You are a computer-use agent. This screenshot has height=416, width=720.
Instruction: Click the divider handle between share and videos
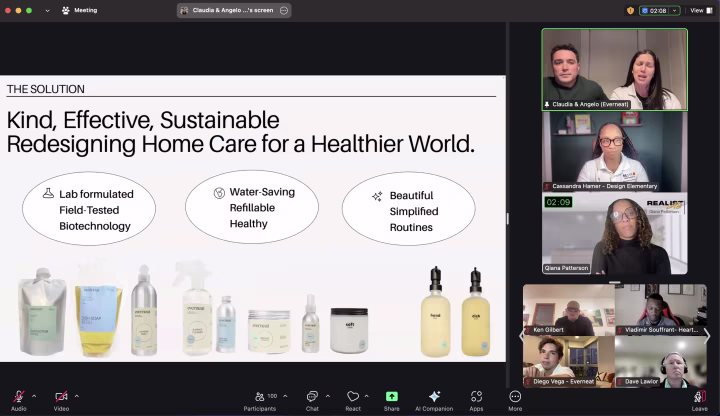tap(507, 219)
